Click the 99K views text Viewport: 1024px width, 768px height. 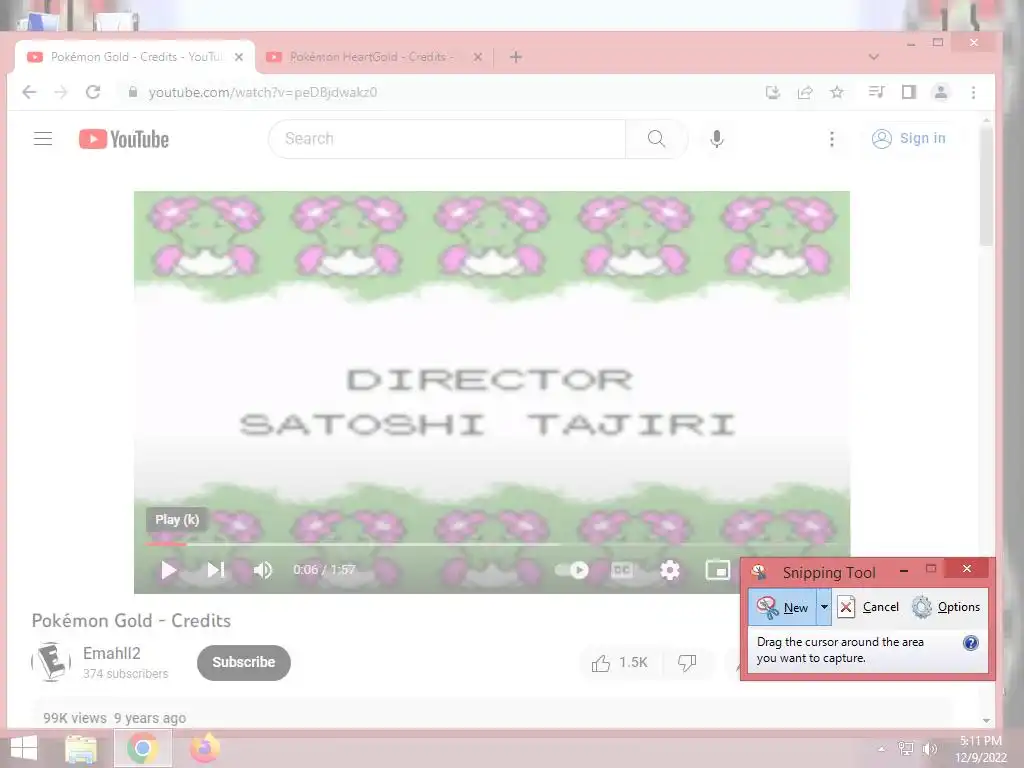click(x=74, y=718)
